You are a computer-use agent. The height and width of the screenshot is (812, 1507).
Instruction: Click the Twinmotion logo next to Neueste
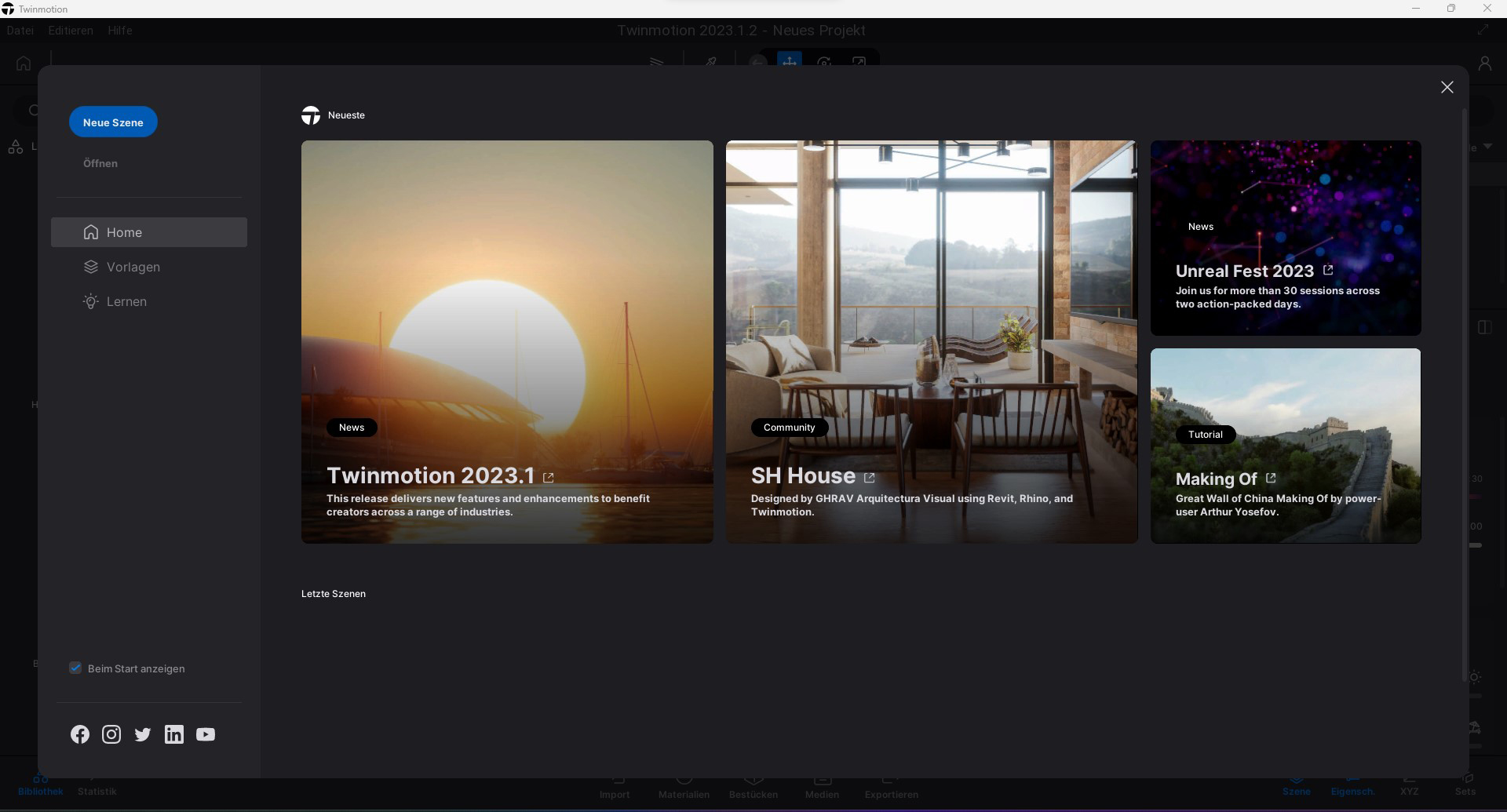pos(311,115)
